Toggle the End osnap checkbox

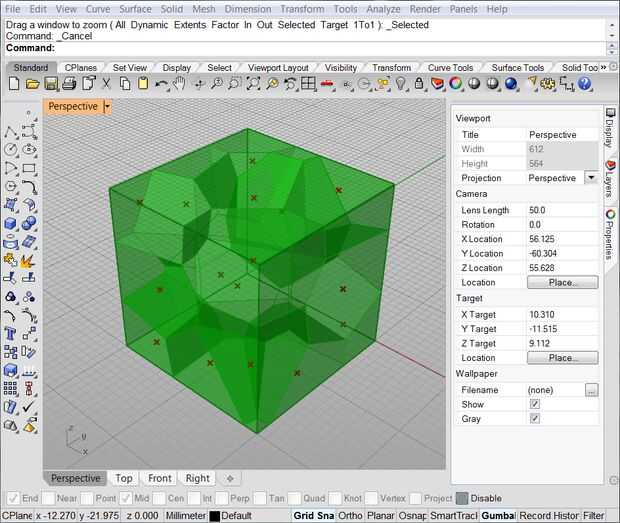13,498
